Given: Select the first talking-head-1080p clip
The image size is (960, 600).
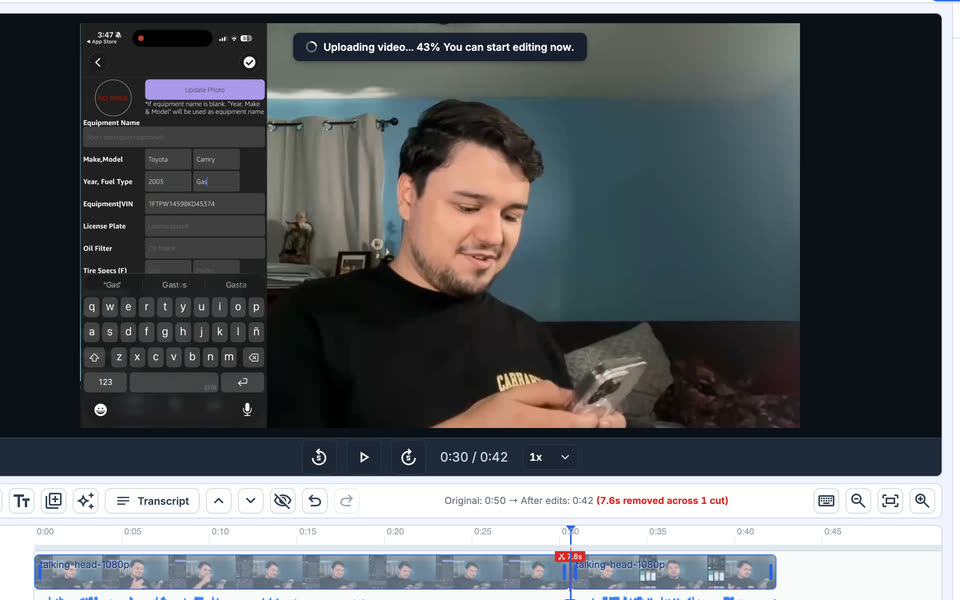Looking at the screenshot, I should click(x=300, y=572).
